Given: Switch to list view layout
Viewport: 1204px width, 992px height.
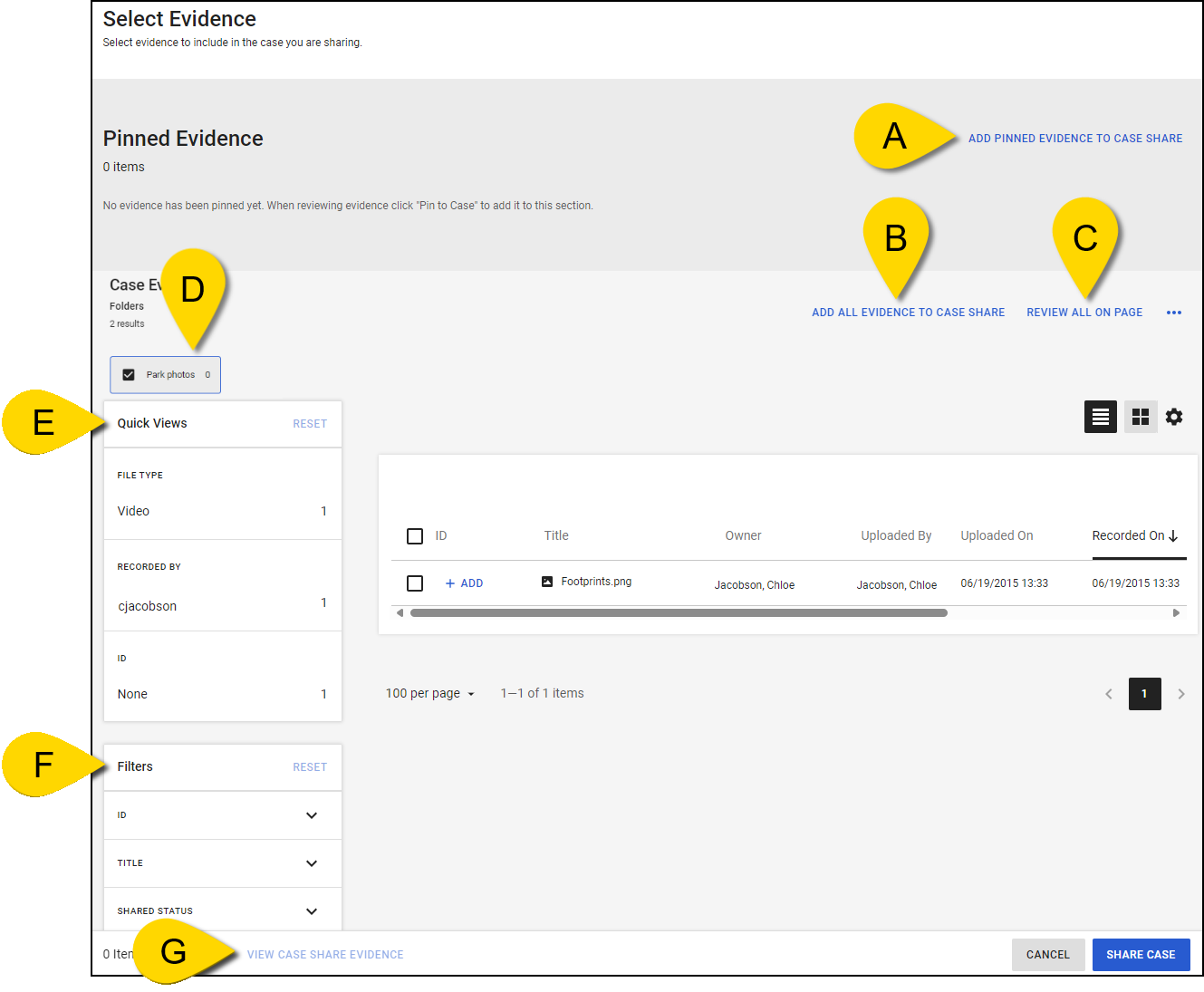Looking at the screenshot, I should coord(1100,417).
